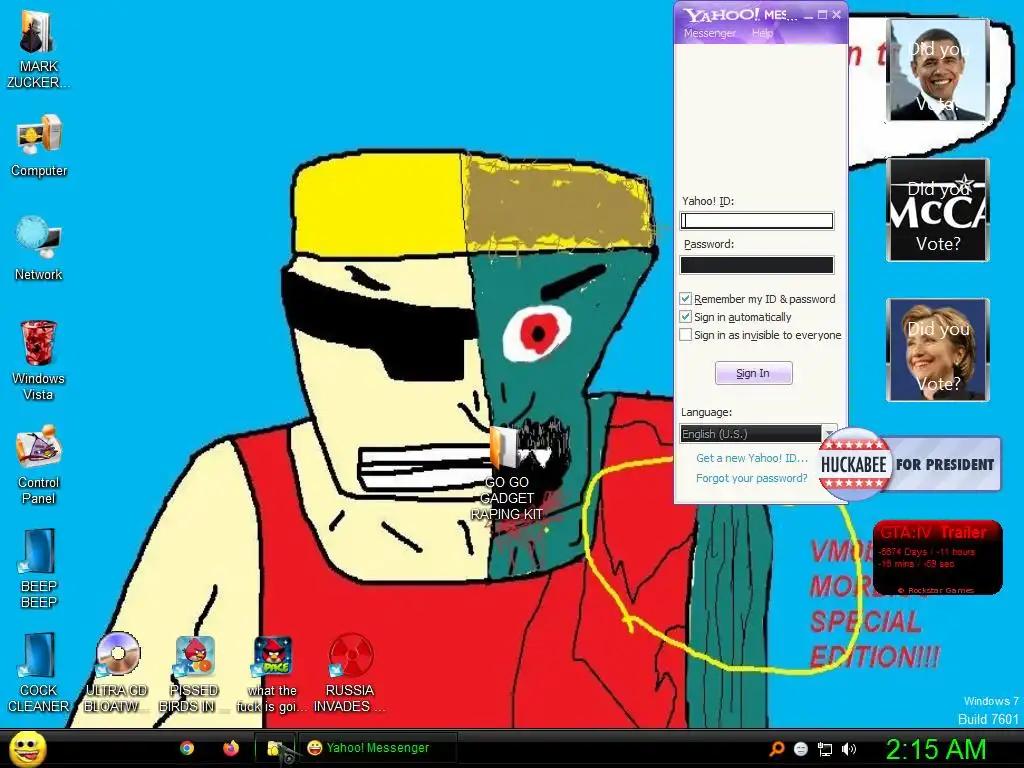Launch Chrome from the taskbar
This screenshot has height=768, width=1024.
(187, 748)
